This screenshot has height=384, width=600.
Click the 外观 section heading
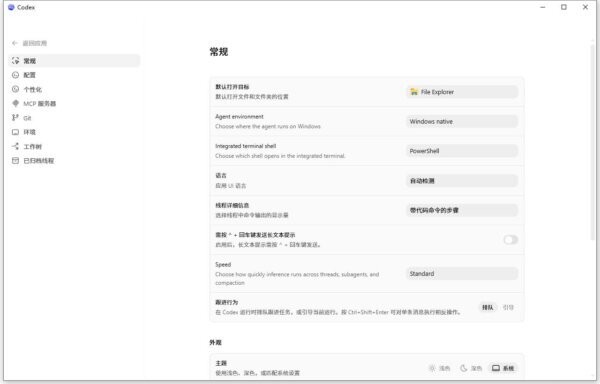(x=215, y=342)
